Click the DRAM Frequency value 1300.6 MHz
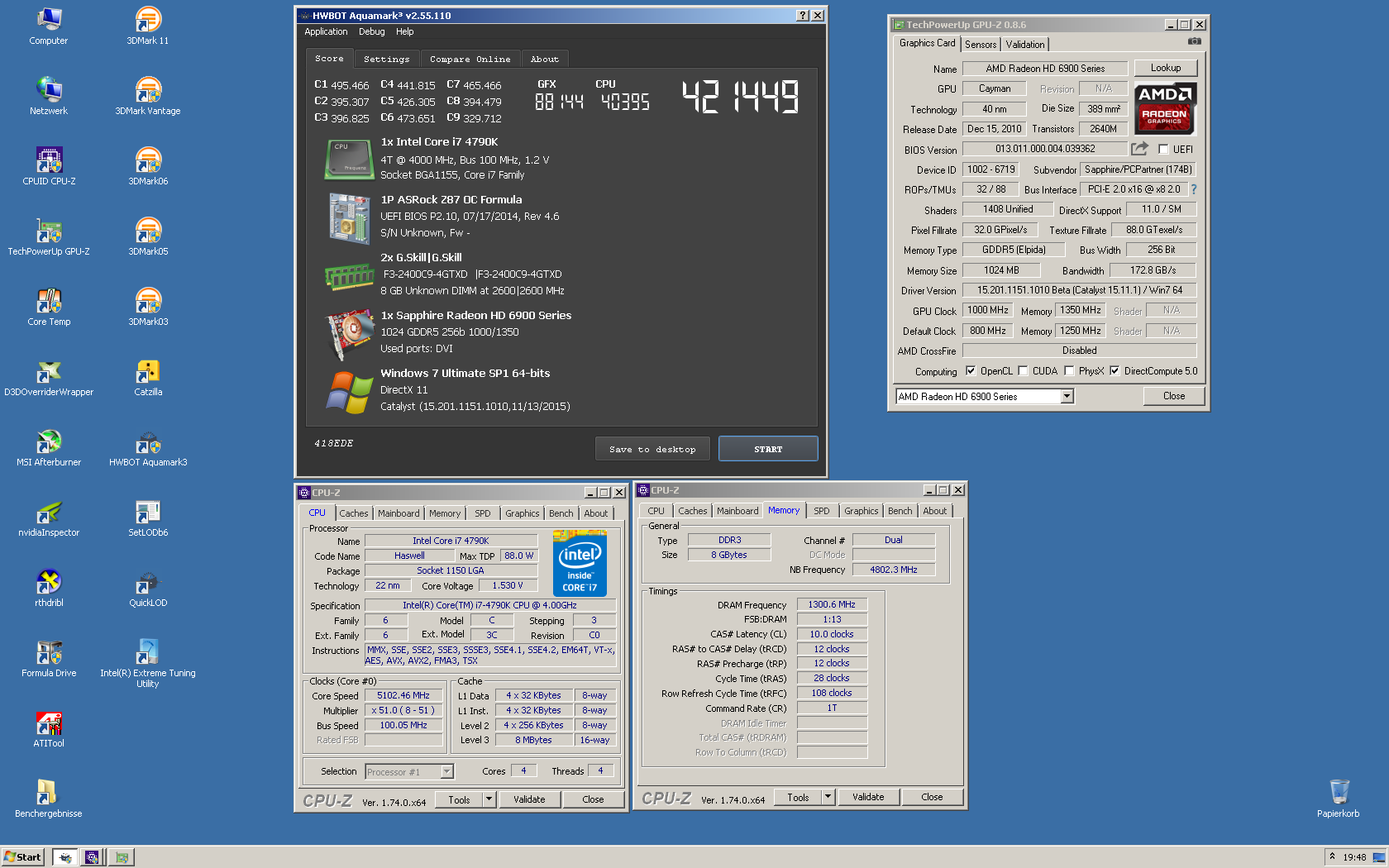 [x=832, y=604]
